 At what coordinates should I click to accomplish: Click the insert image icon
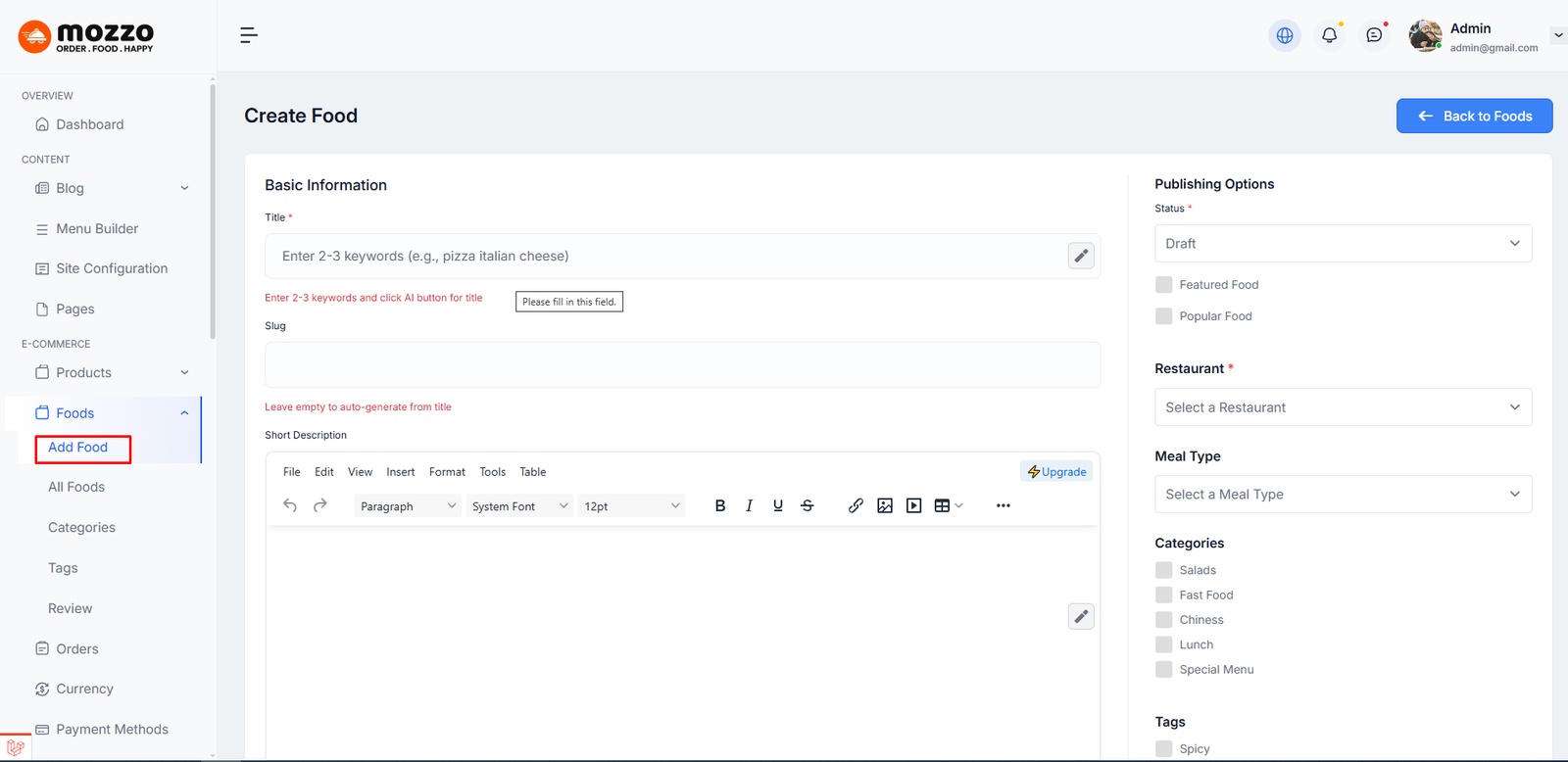pyautogui.click(x=885, y=506)
